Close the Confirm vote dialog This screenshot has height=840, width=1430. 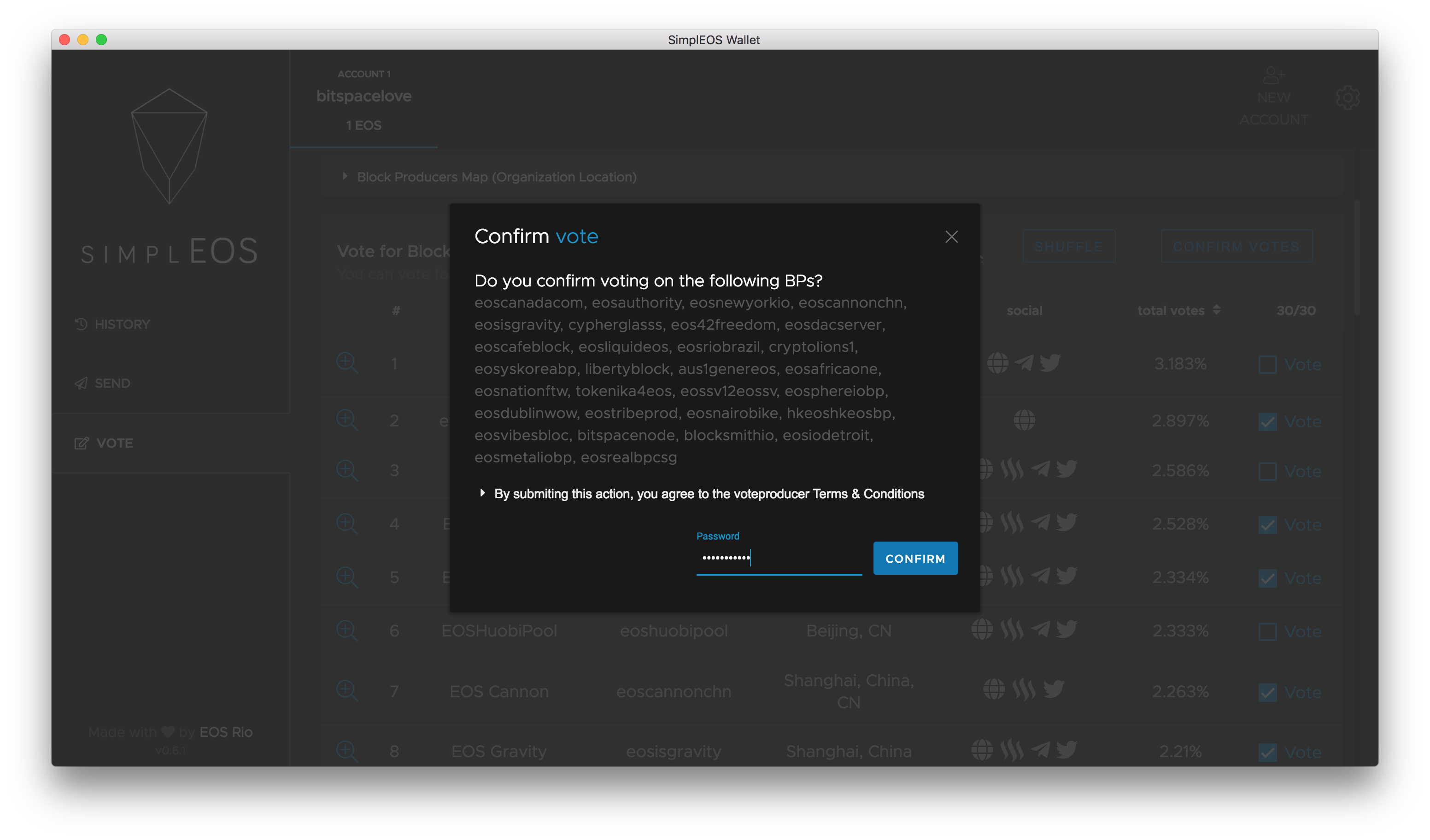[x=951, y=237]
